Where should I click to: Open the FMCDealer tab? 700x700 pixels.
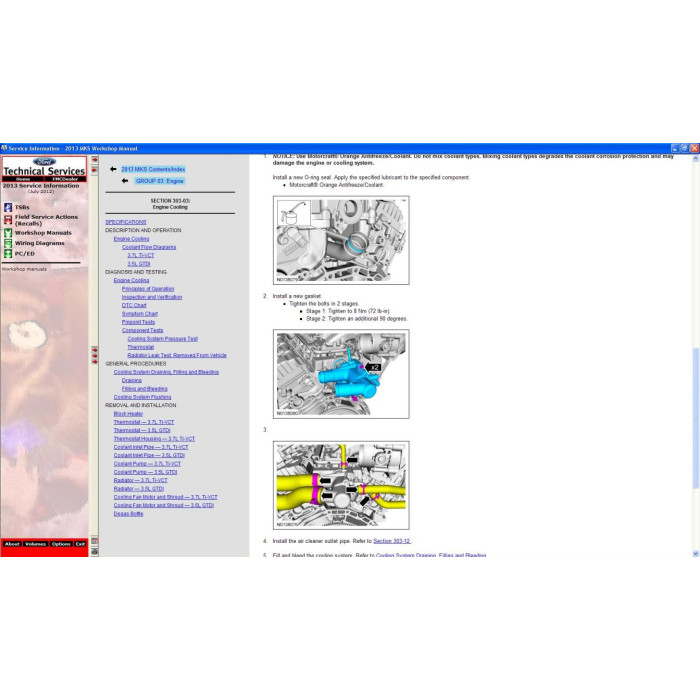(x=65, y=179)
